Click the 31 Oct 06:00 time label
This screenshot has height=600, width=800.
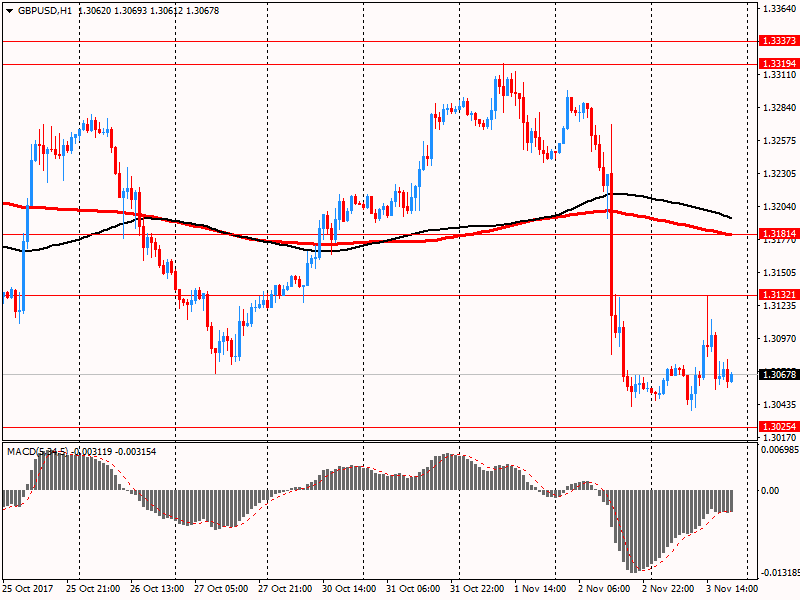[413, 588]
